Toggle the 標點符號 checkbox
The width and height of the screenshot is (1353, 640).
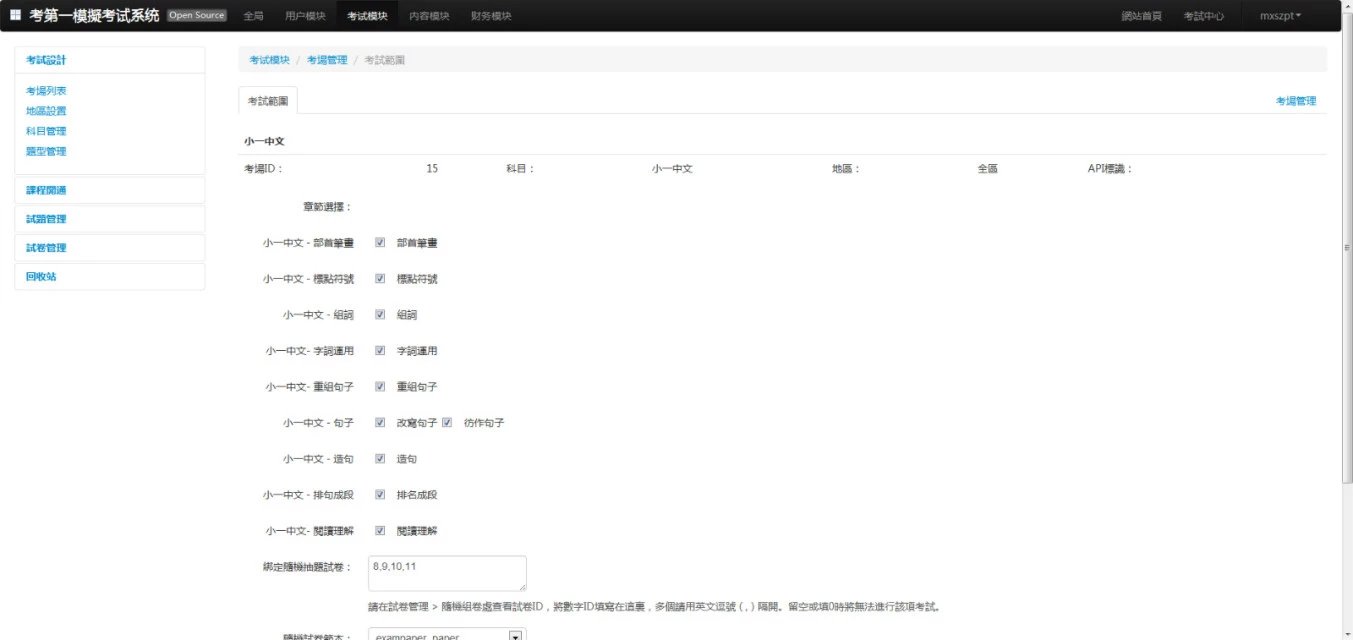380,279
